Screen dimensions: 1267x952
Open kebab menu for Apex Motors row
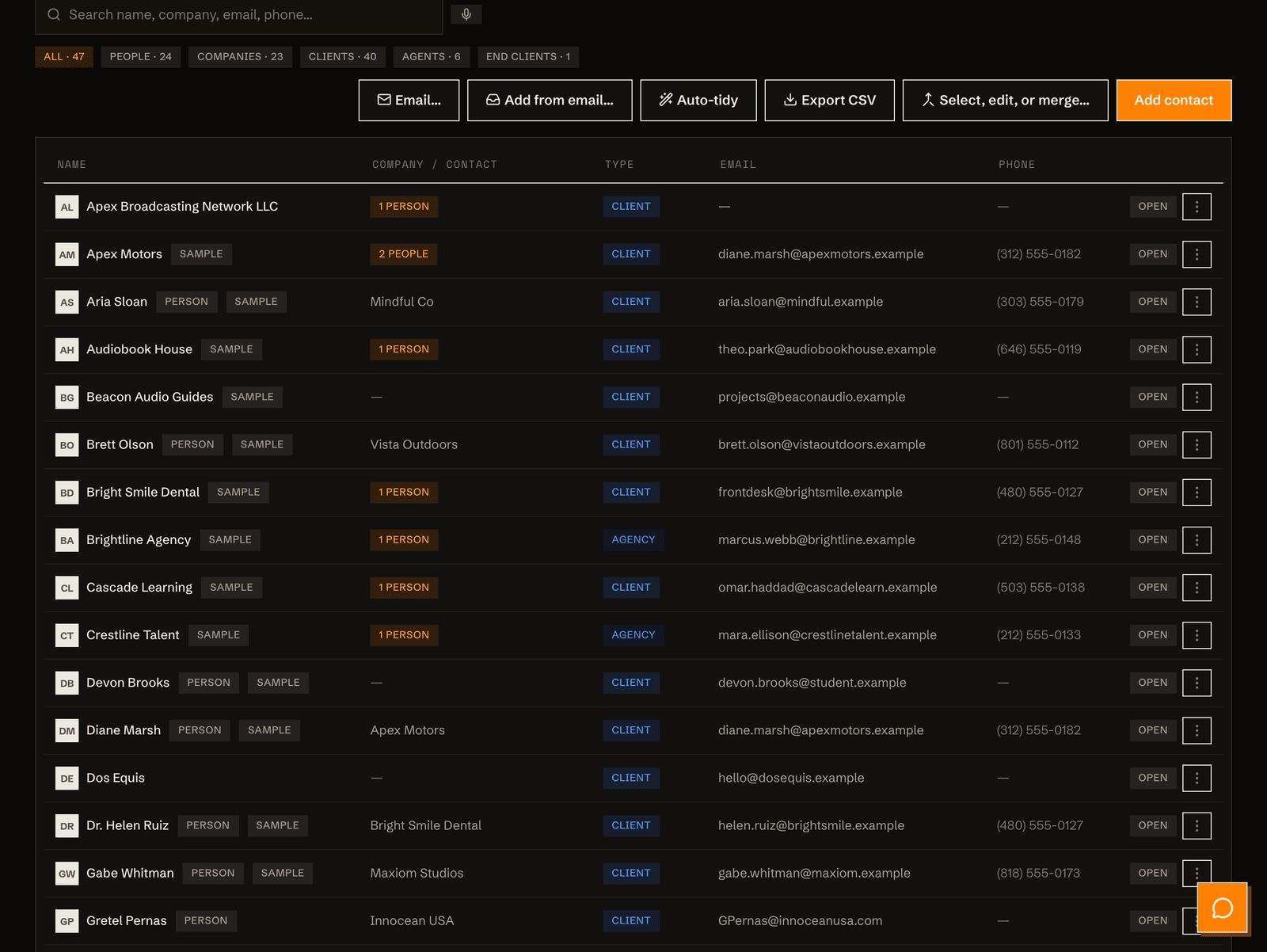1197,254
